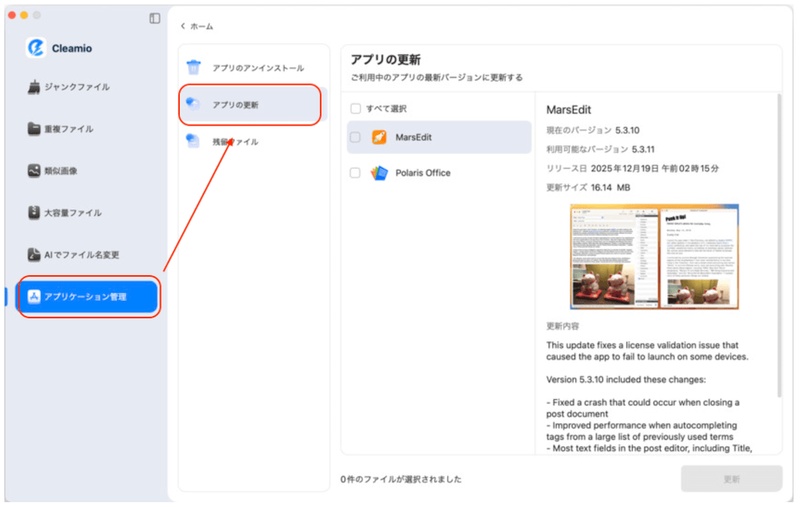Click the similar images icon

(x=34, y=170)
